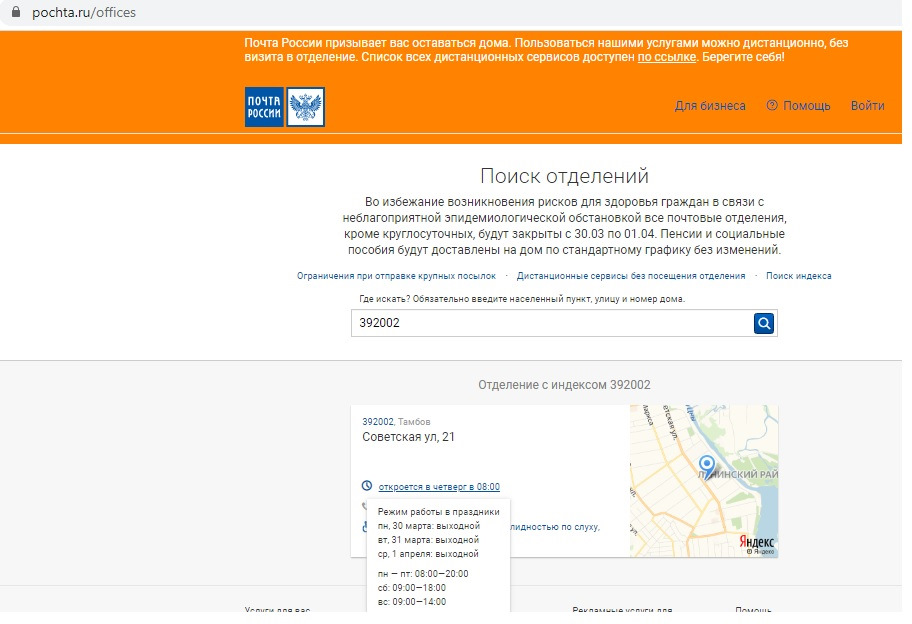912x624 pixels.
Task: Click Войти to sign in
Action: [867, 106]
